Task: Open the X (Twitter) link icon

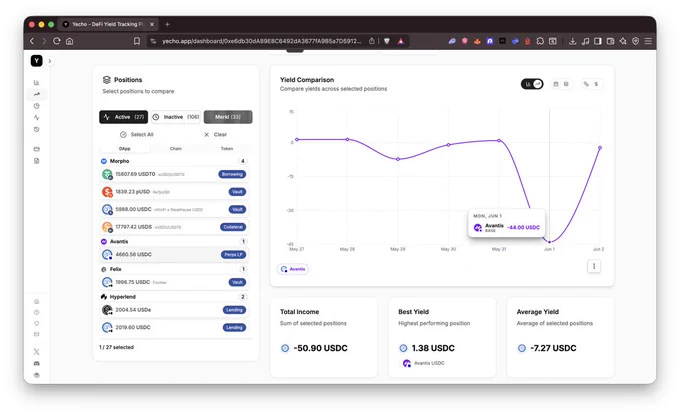Action: point(36,352)
